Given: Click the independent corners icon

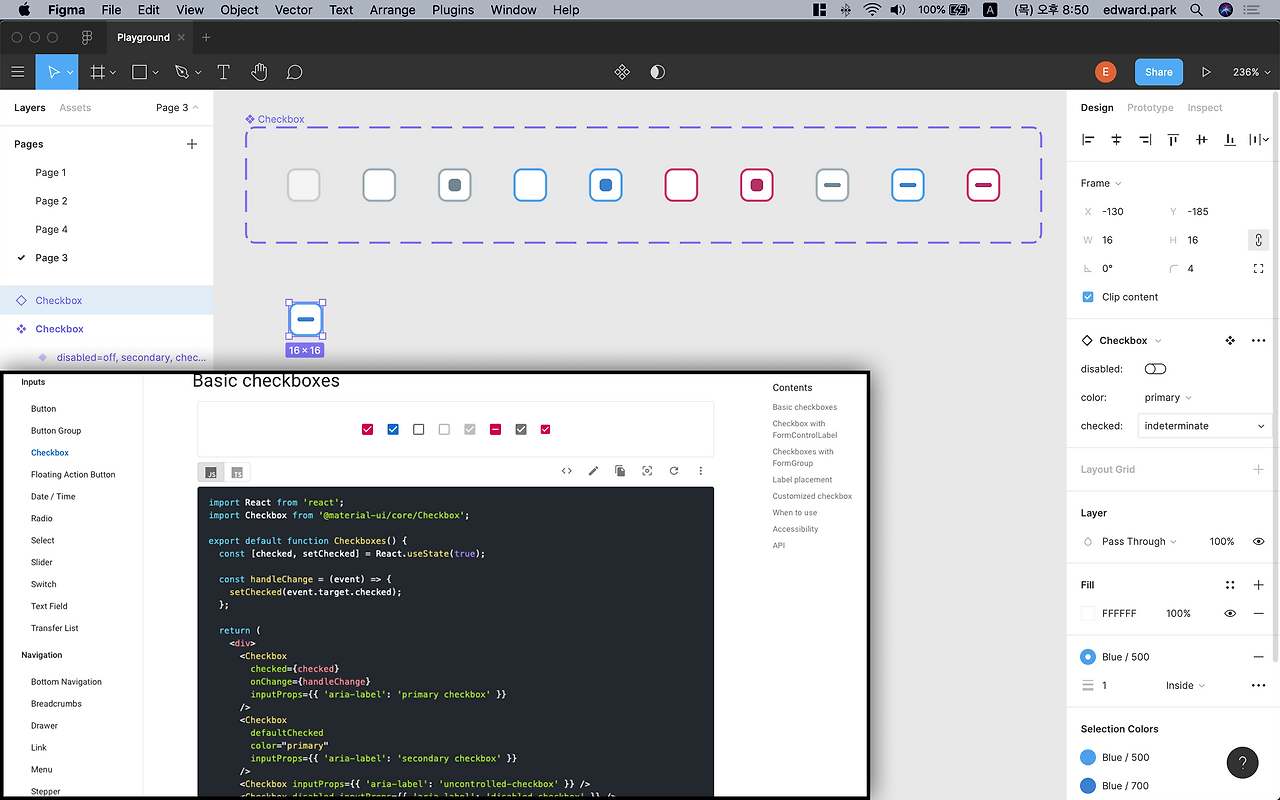Looking at the screenshot, I should (1258, 269).
